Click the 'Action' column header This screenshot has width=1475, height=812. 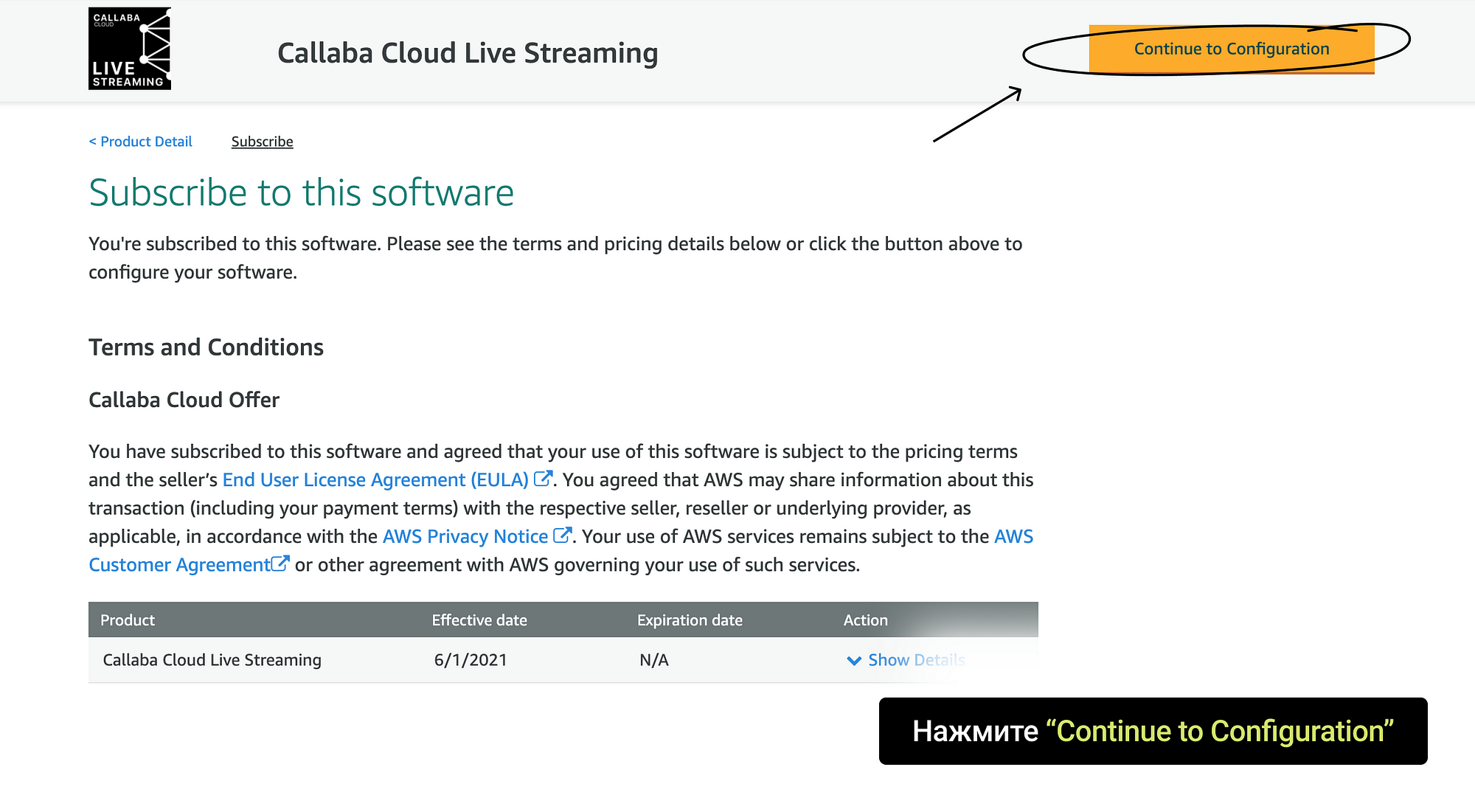click(866, 620)
